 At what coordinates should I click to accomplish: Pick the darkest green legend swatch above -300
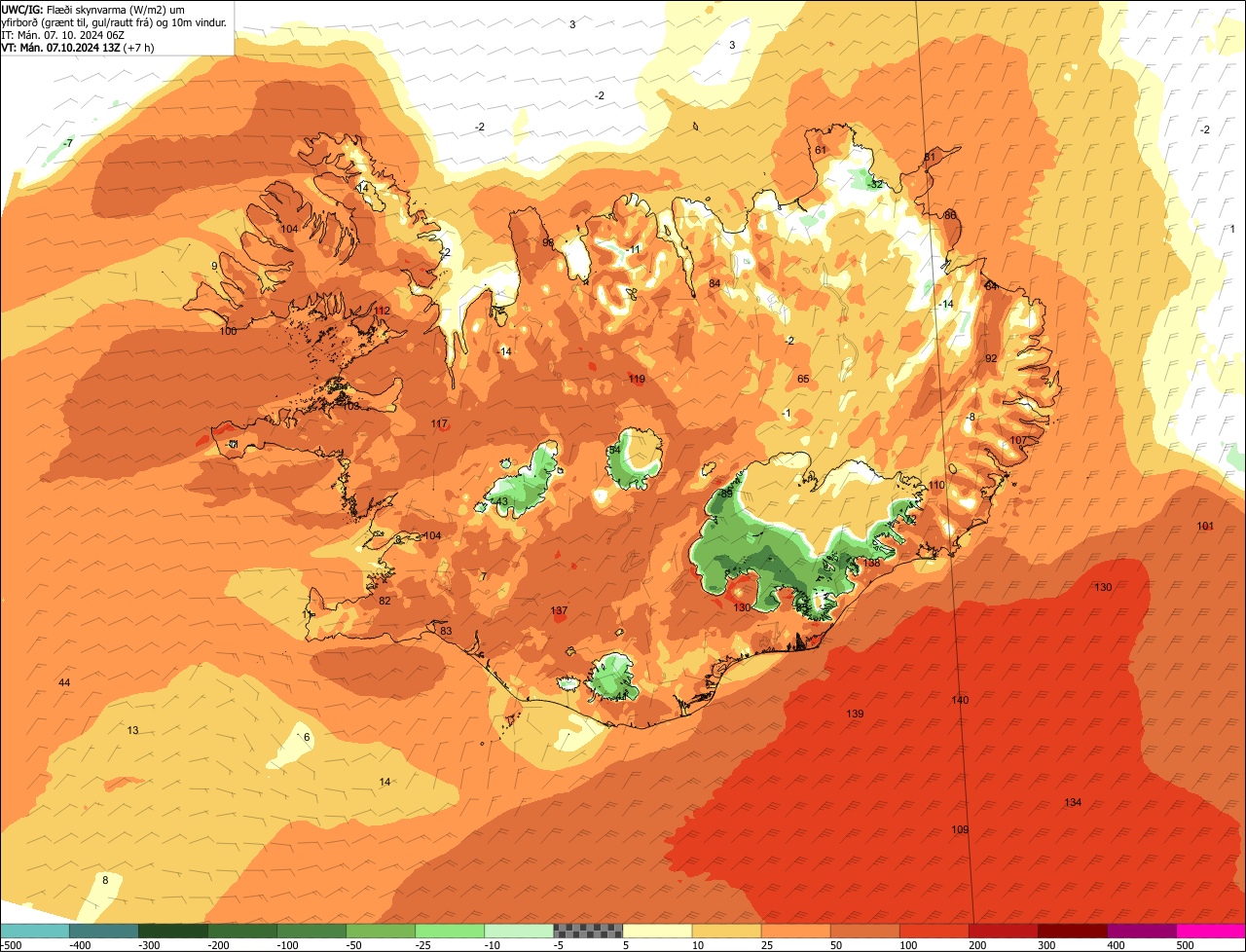click(173, 931)
